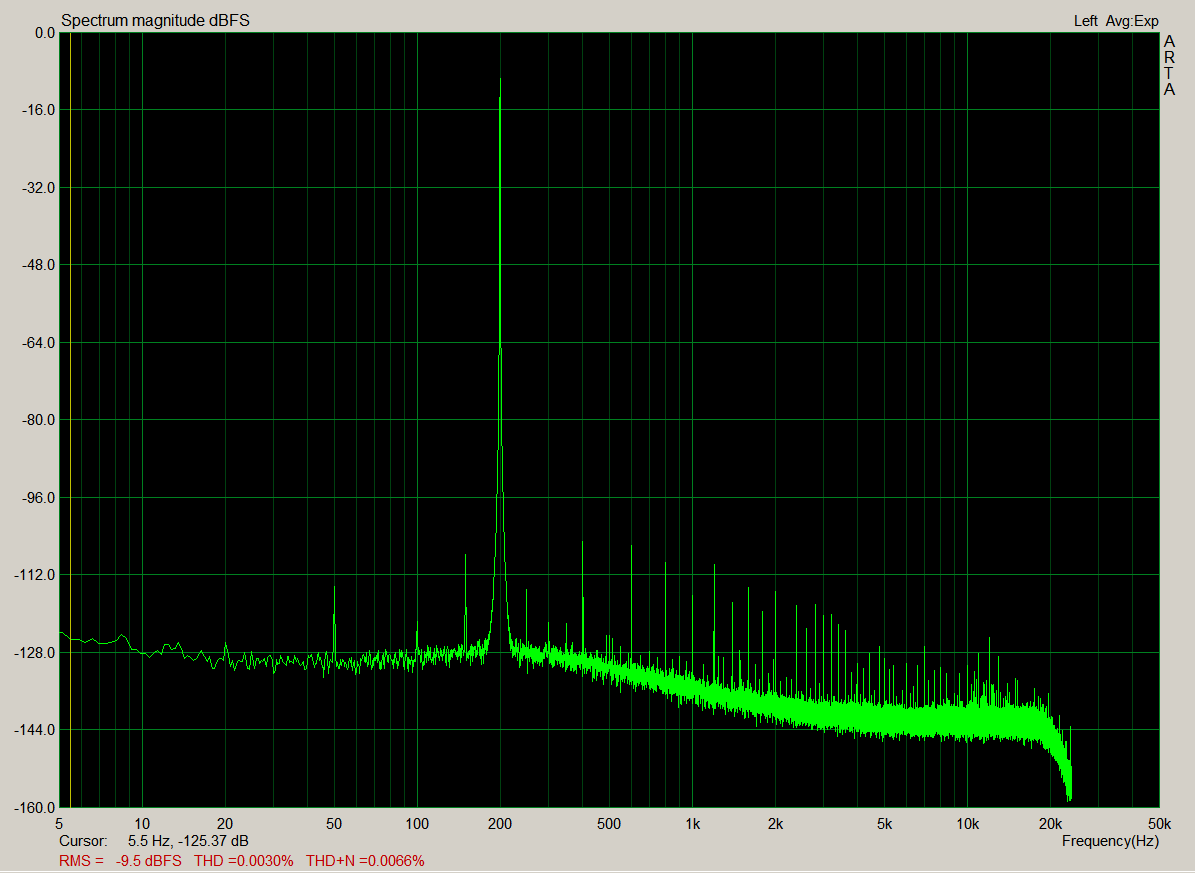This screenshot has width=1195, height=873.
Task: Click the 10k frequency axis label
Action: pos(967,824)
